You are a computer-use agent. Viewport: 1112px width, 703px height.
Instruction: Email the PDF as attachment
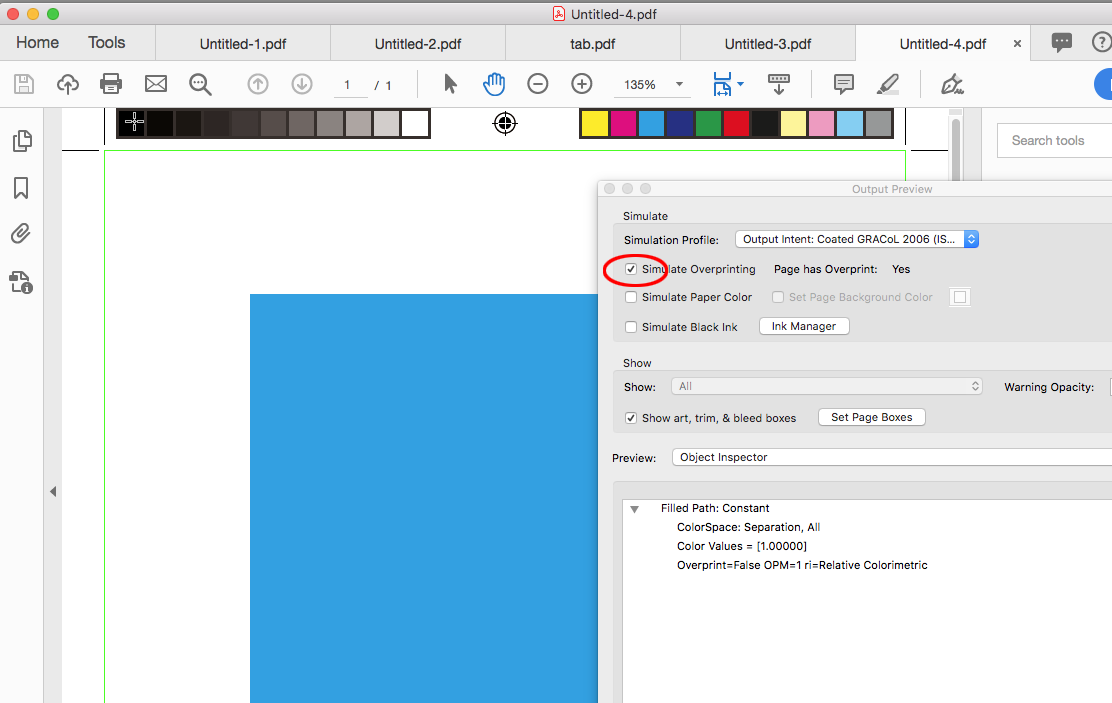click(155, 84)
